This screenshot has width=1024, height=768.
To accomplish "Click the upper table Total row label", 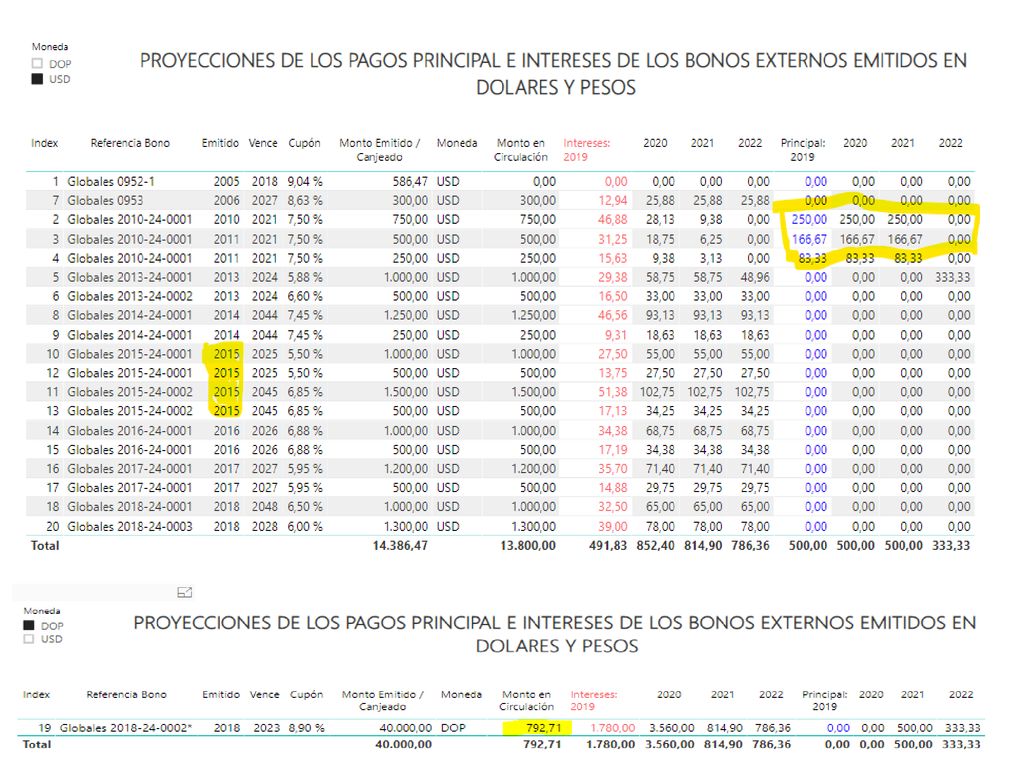I will [x=45, y=545].
